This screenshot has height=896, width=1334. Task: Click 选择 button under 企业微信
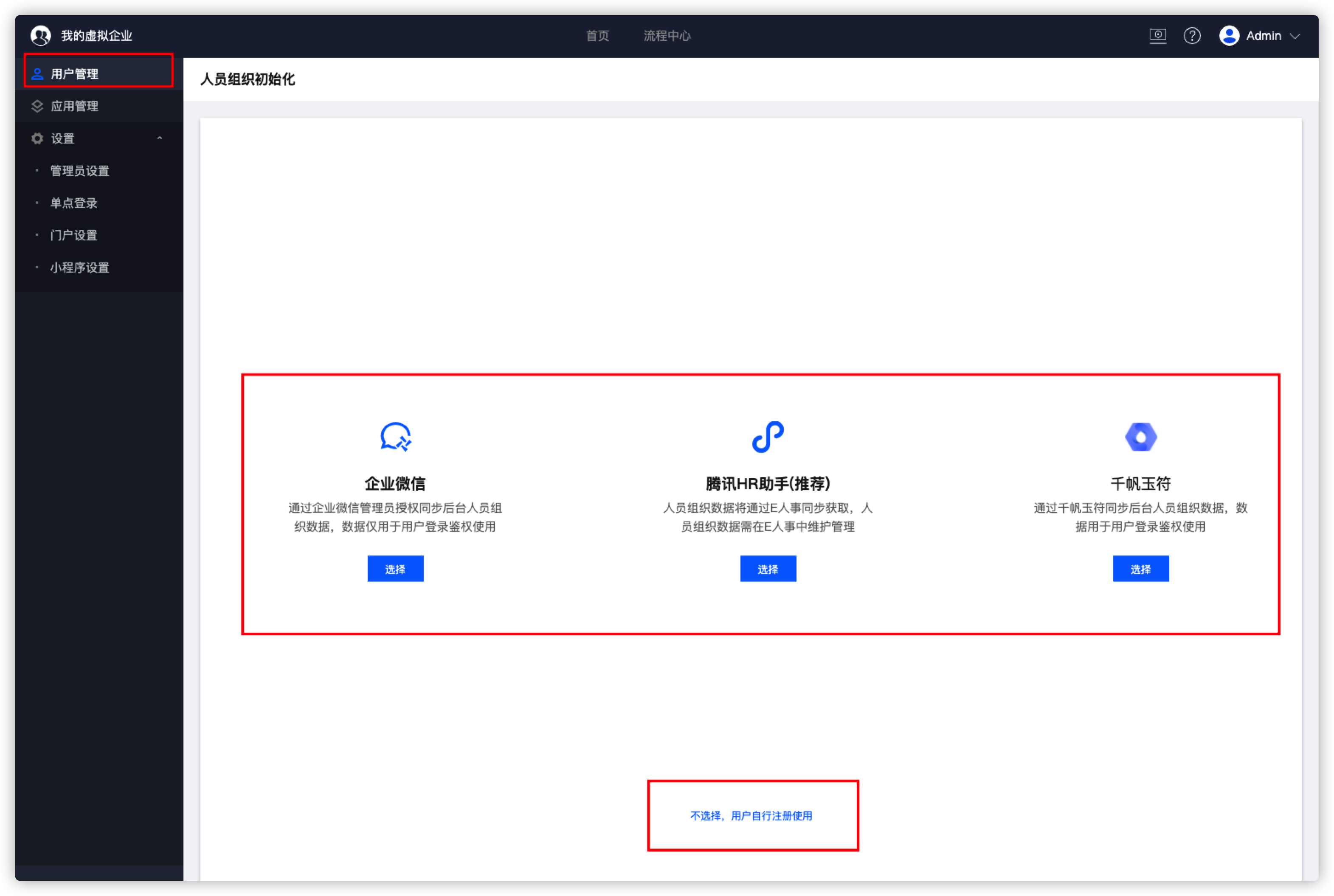pos(395,569)
